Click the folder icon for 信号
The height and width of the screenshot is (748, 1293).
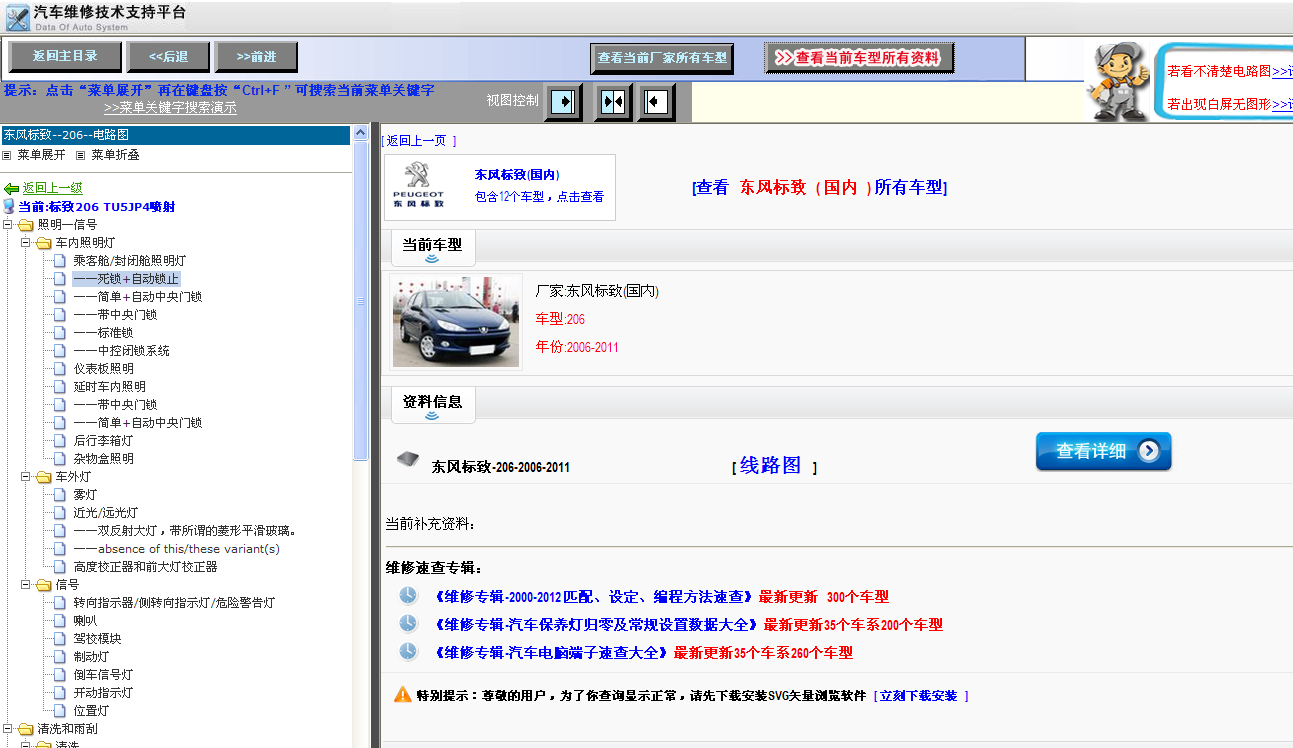(43, 585)
